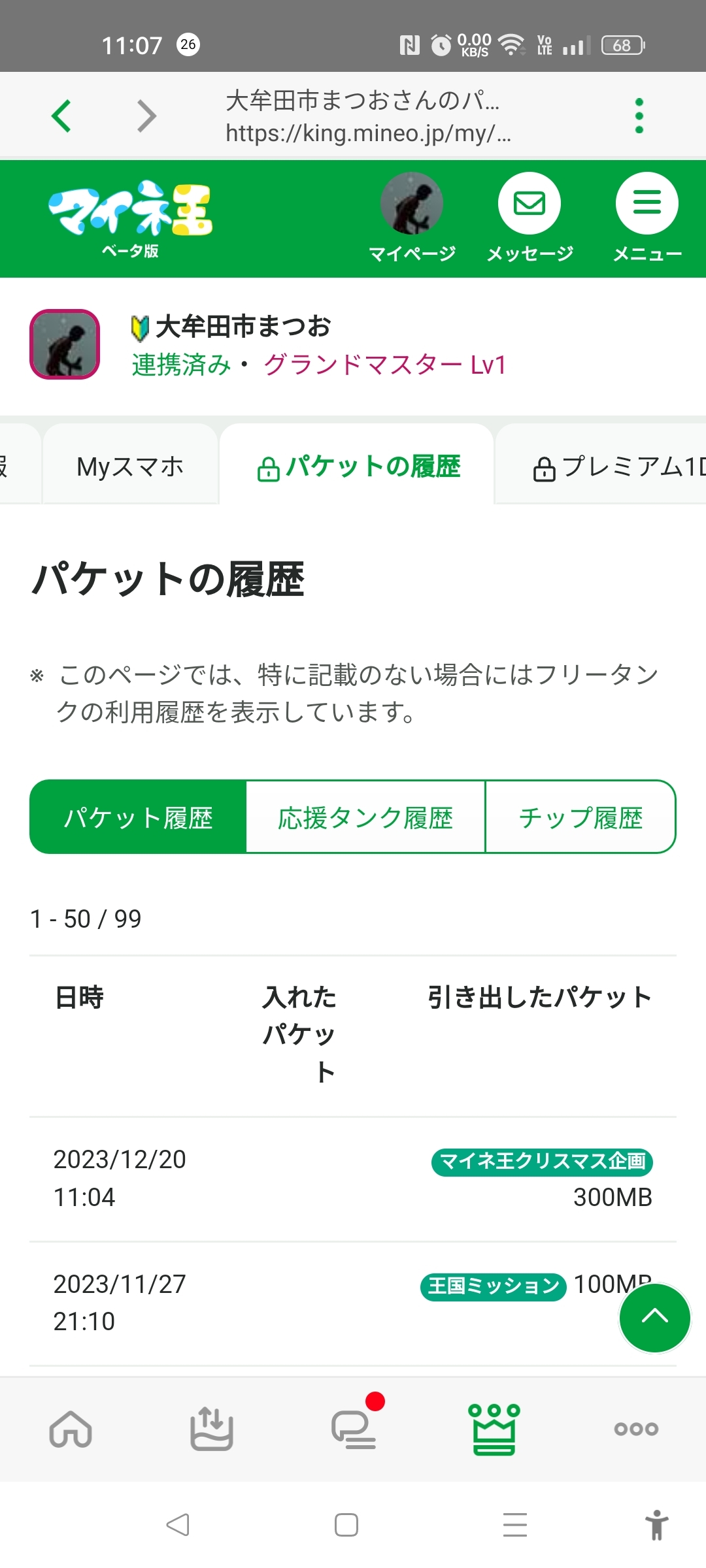Image resolution: width=706 pixels, height=1568 pixels.
Task: Tap the scroll-to-top arrow button
Action: tap(654, 1318)
